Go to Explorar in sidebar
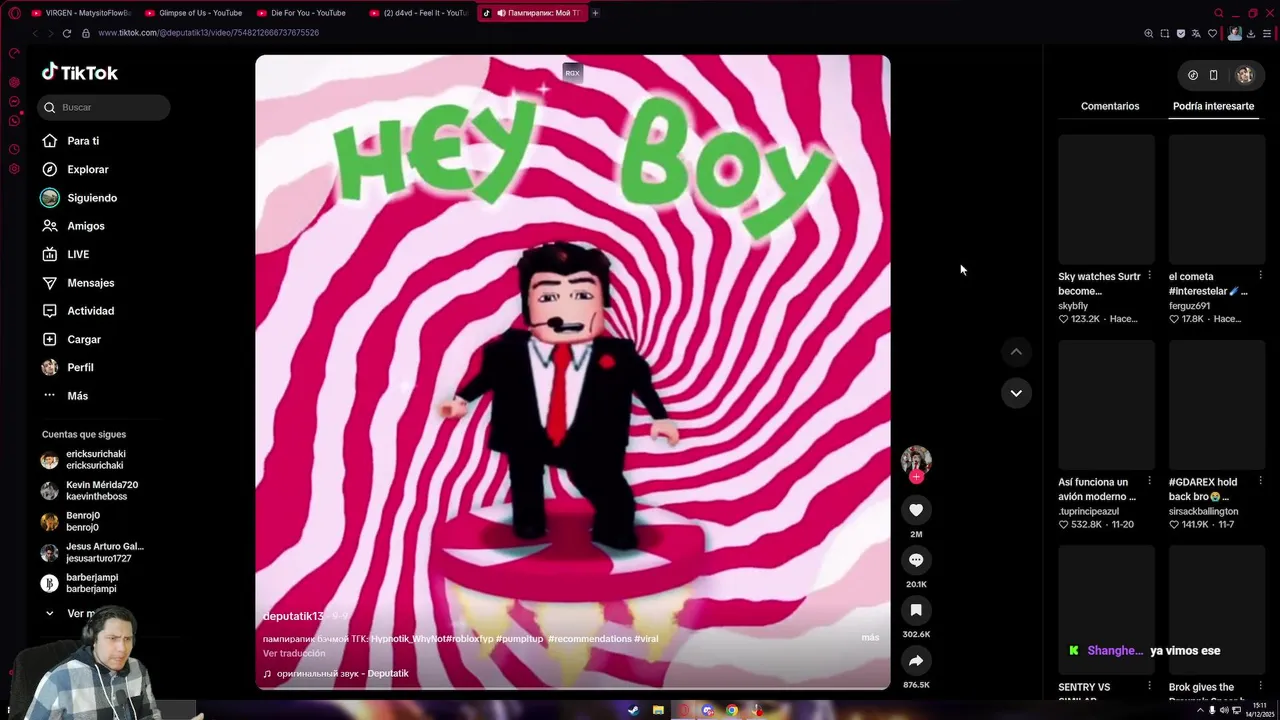The width and height of the screenshot is (1280, 720). pyautogui.click(x=74, y=169)
